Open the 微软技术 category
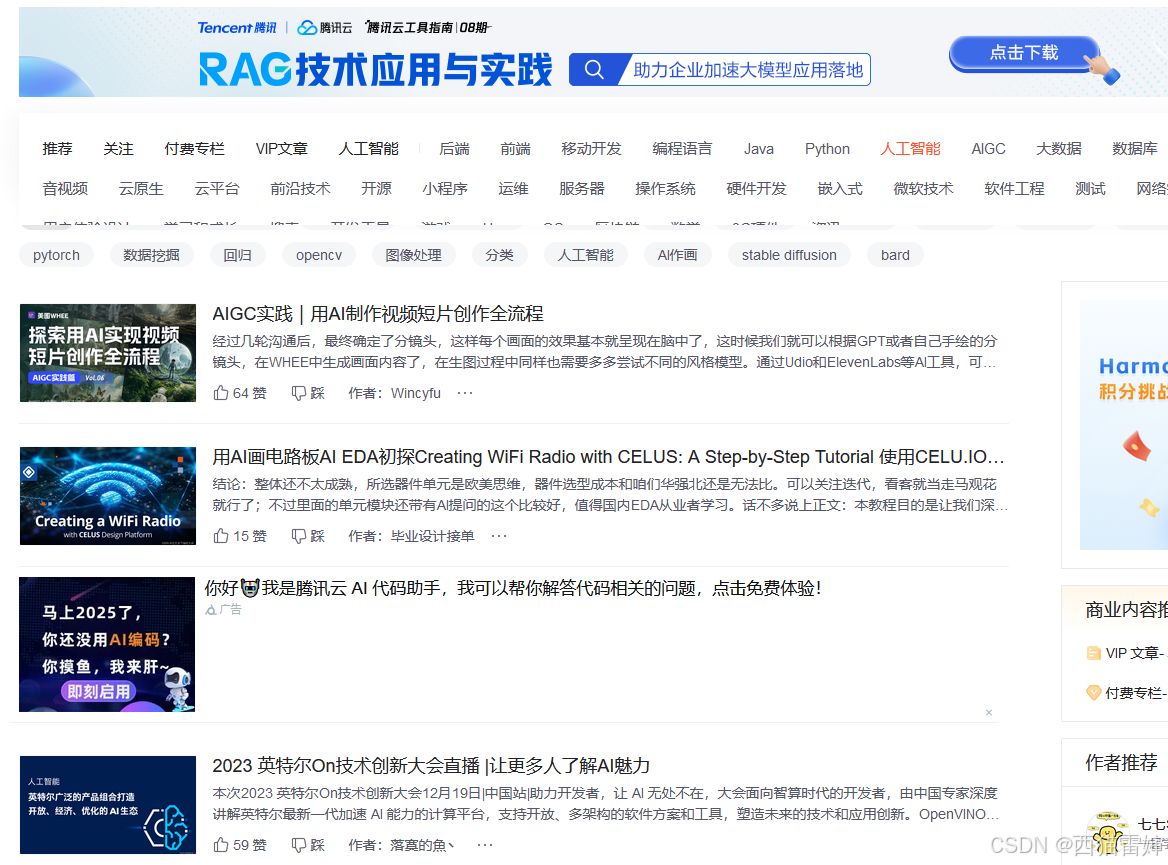The image size is (1168, 865). point(923,189)
